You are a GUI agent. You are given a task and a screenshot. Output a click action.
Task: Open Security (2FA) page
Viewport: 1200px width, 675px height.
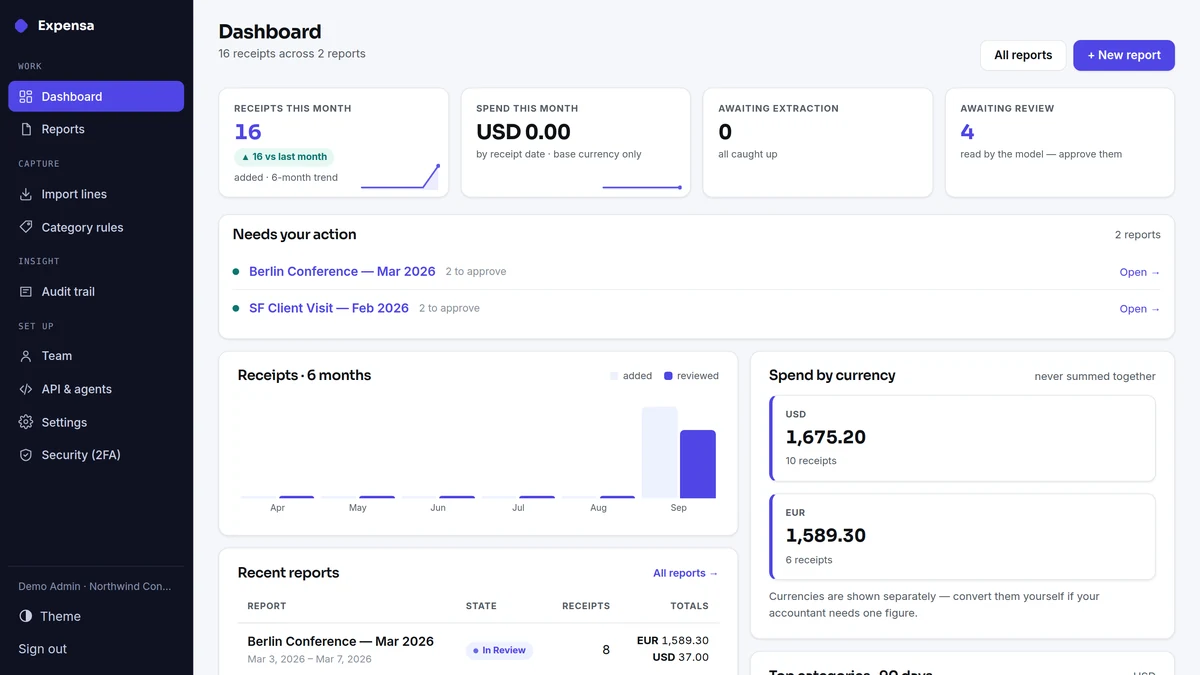[96, 455]
